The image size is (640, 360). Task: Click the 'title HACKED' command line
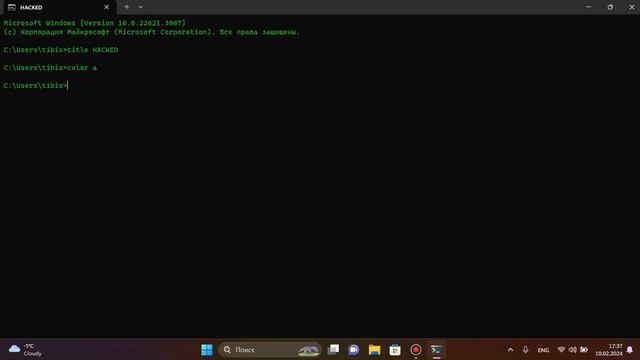click(61, 50)
